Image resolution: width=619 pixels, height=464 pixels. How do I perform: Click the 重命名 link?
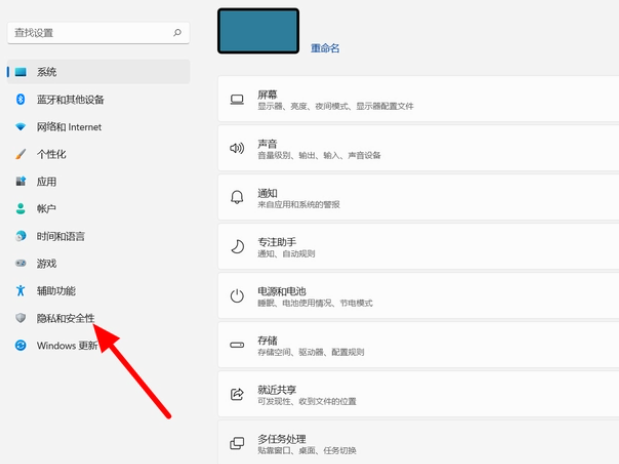325,48
